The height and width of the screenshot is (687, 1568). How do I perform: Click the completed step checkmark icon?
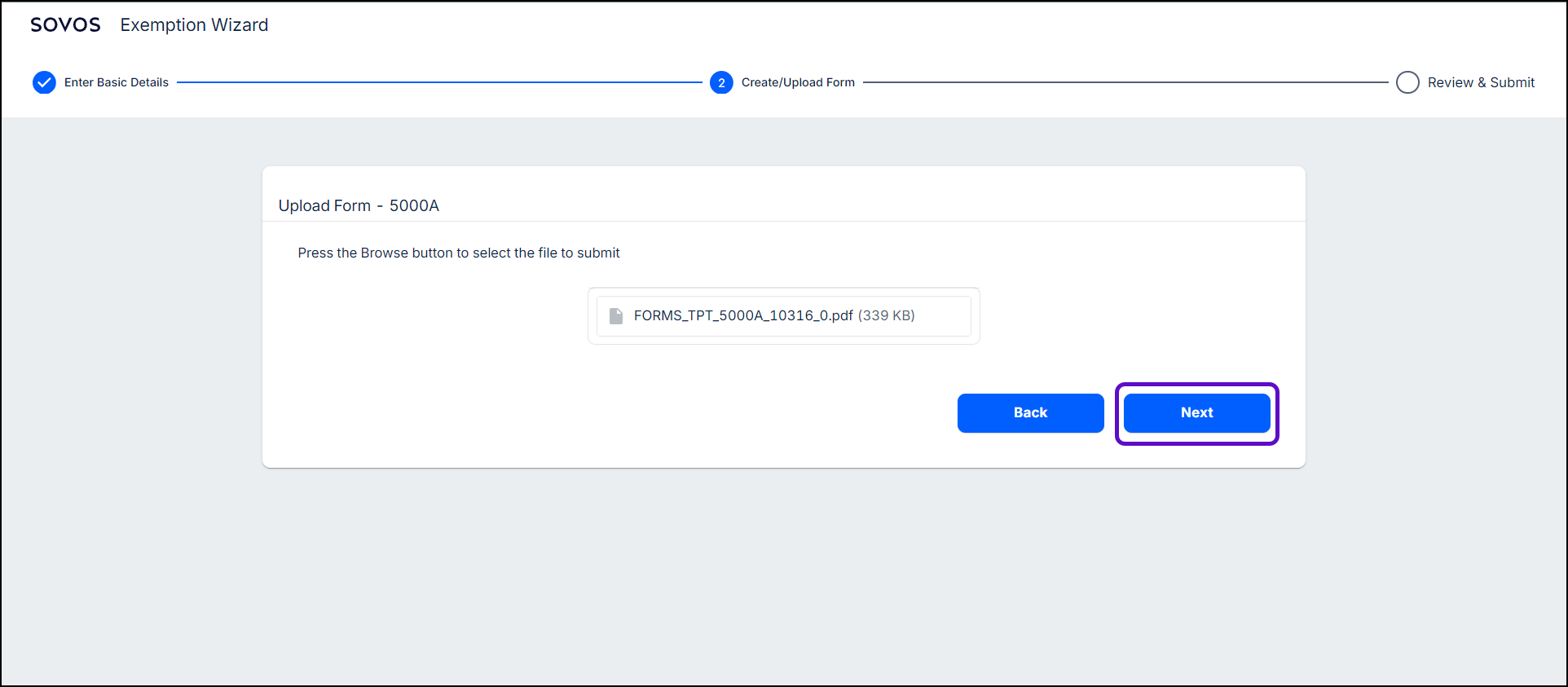point(44,82)
